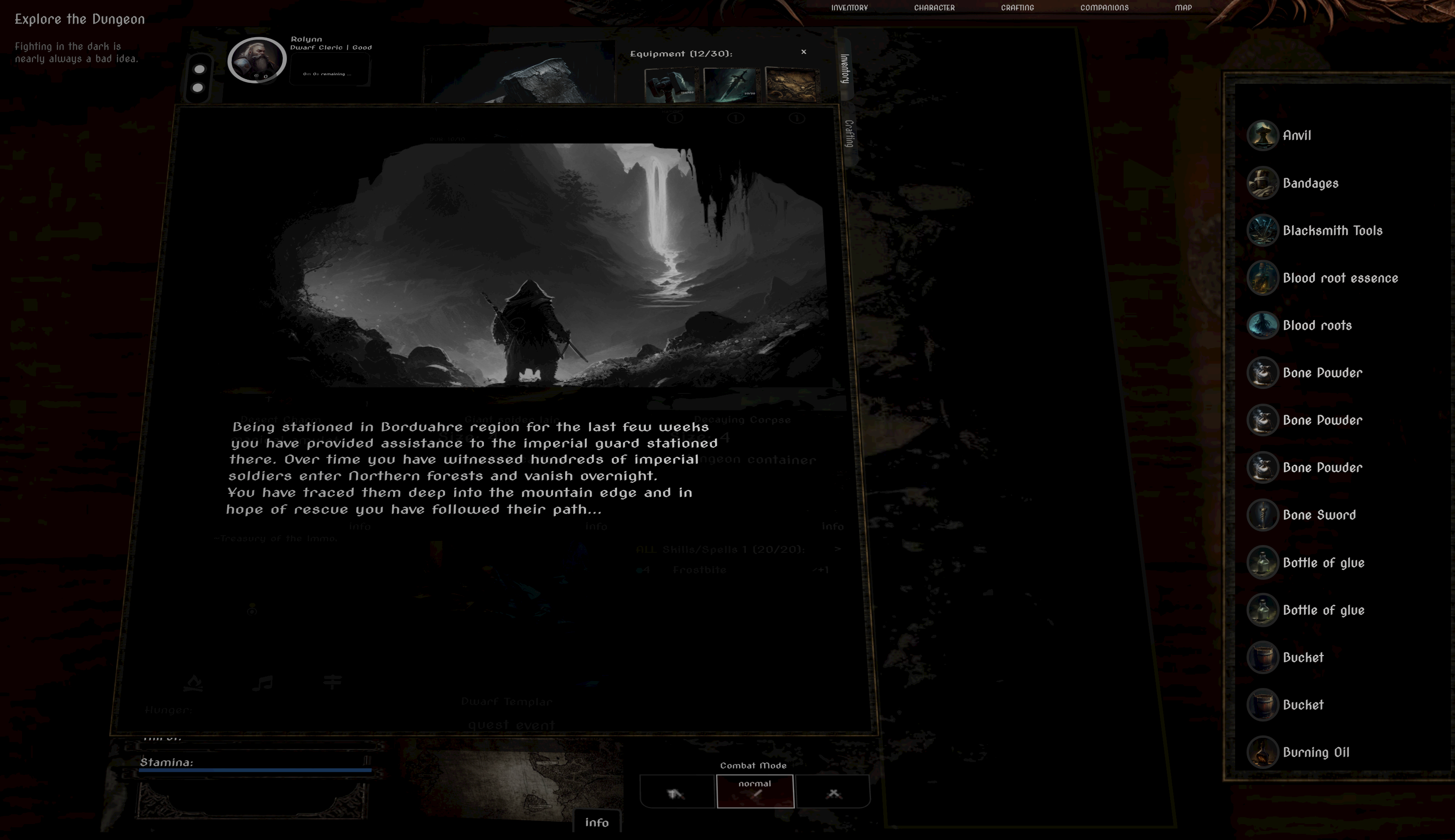Click the Blood roots item icon
Screen dimensions: 1455x840
[1262, 325]
